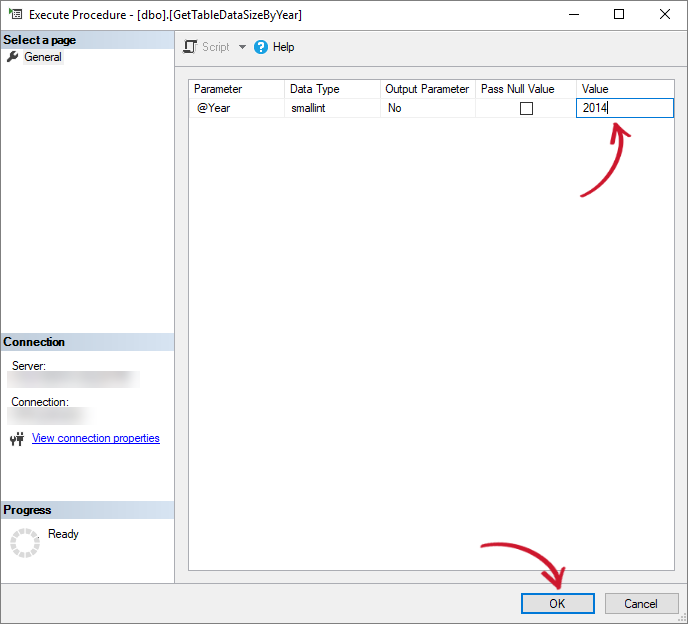Select the @Year parameter cell
The height and width of the screenshot is (624, 688).
click(236, 108)
